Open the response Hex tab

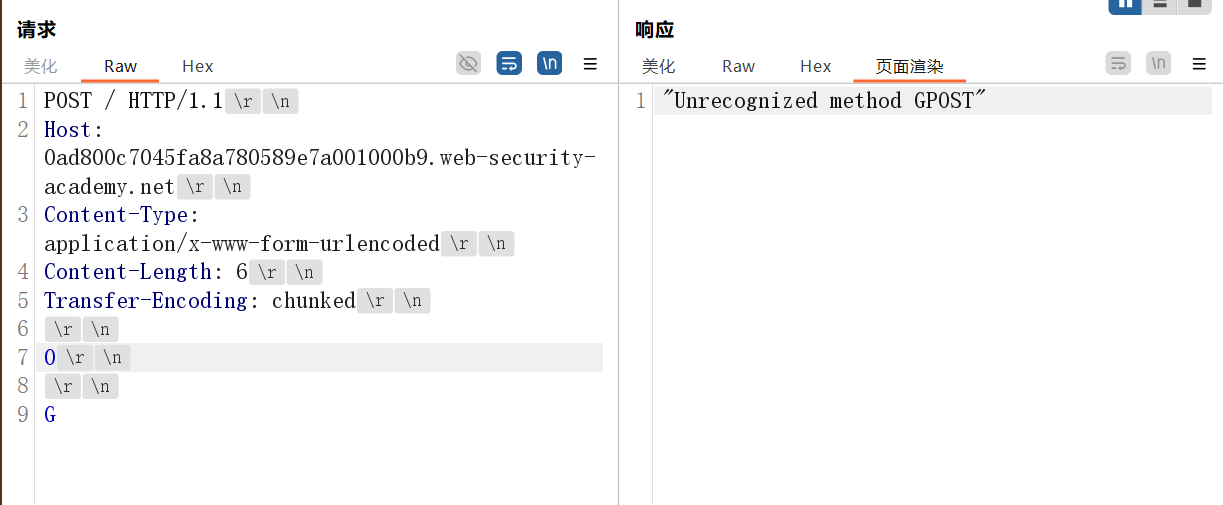(x=816, y=66)
